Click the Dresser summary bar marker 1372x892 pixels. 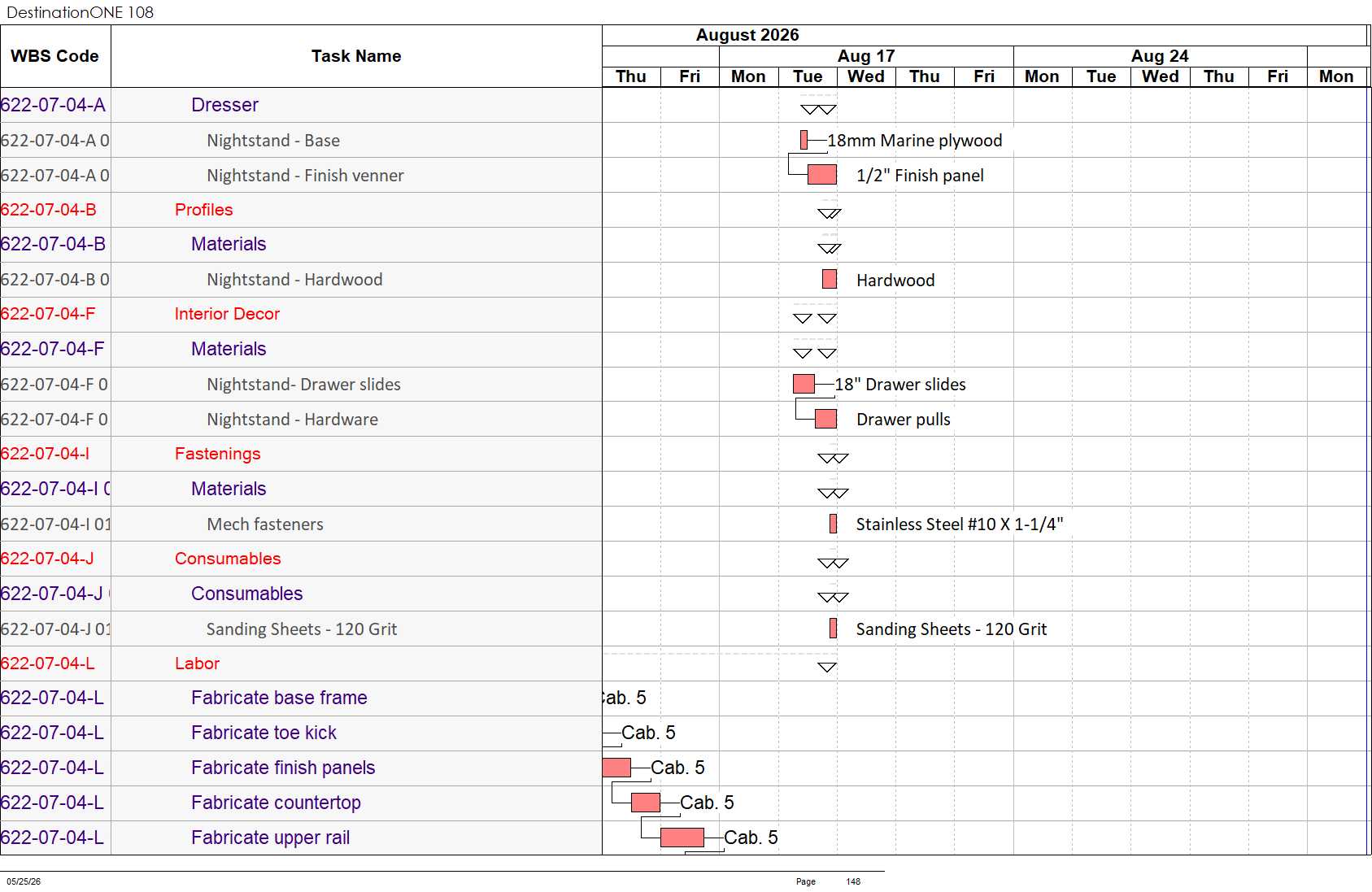(818, 109)
